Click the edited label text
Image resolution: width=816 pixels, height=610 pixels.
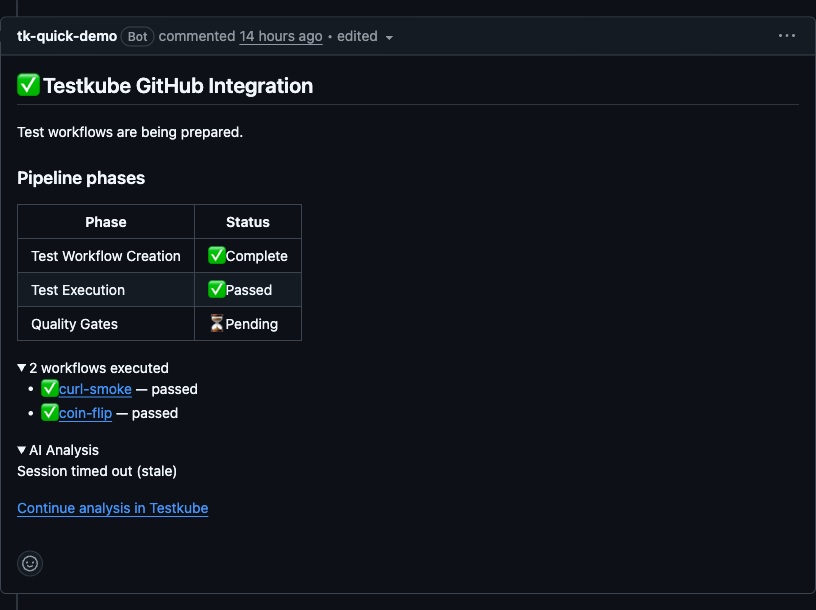357,36
